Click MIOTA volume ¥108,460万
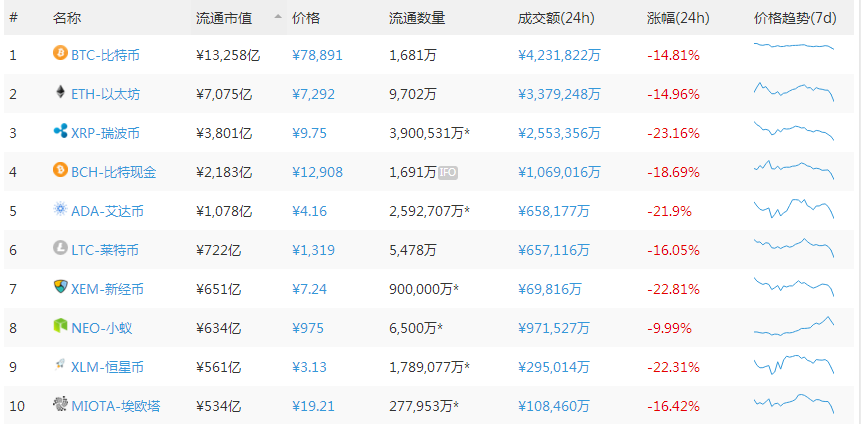The image size is (861, 424). click(x=554, y=407)
